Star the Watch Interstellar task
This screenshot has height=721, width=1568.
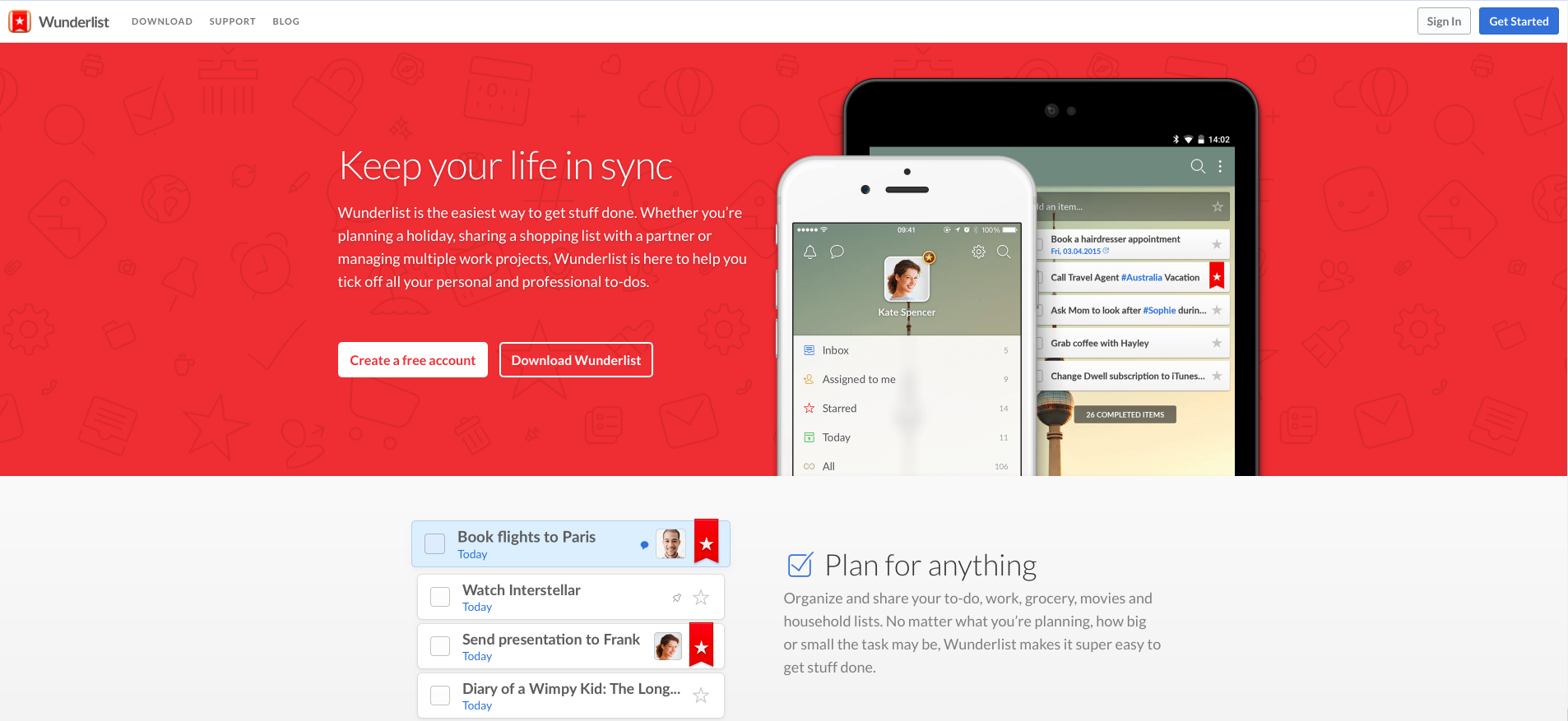(x=701, y=598)
